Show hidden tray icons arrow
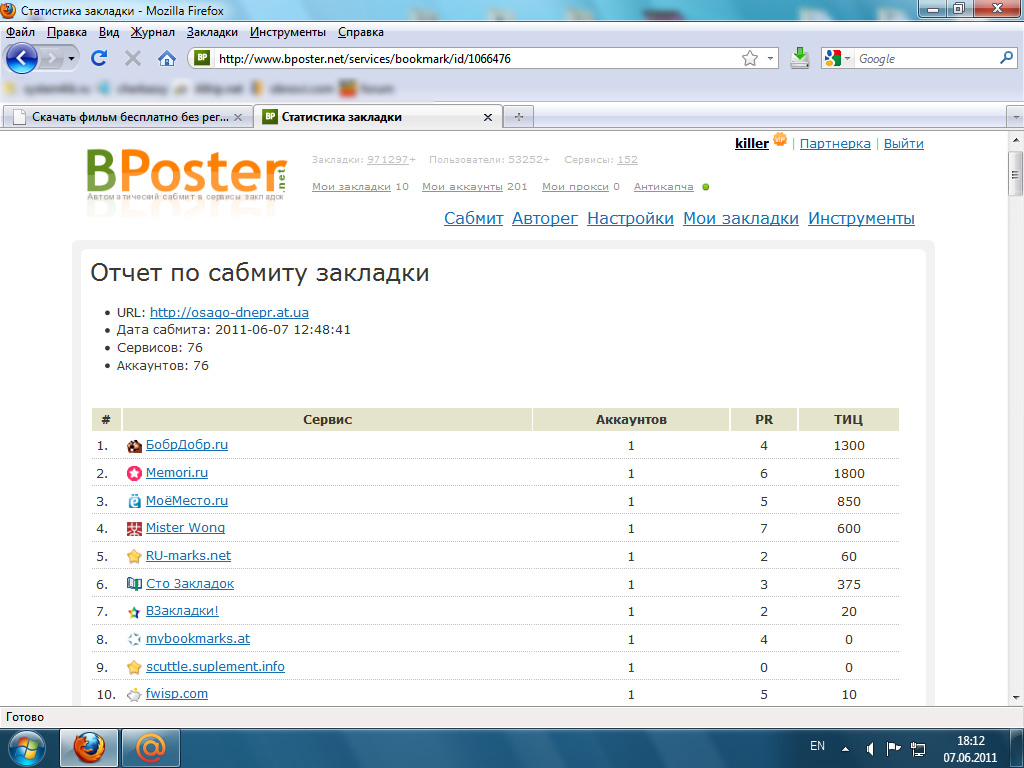This screenshot has height=768, width=1024. click(845, 748)
